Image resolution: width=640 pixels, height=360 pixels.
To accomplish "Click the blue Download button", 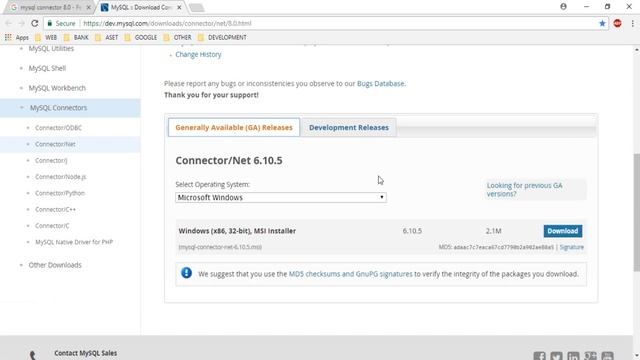I will (563, 231).
